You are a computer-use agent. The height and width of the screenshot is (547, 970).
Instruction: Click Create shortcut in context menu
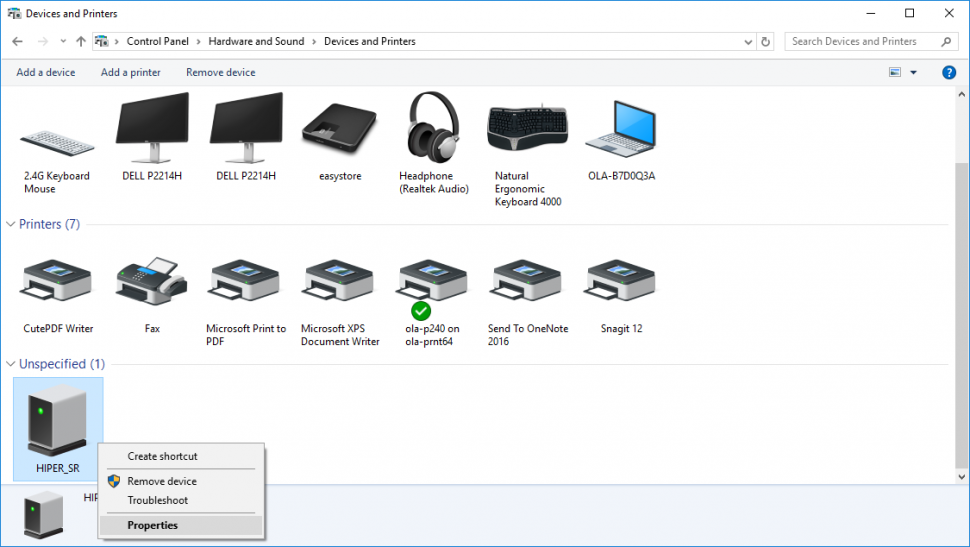[162, 456]
